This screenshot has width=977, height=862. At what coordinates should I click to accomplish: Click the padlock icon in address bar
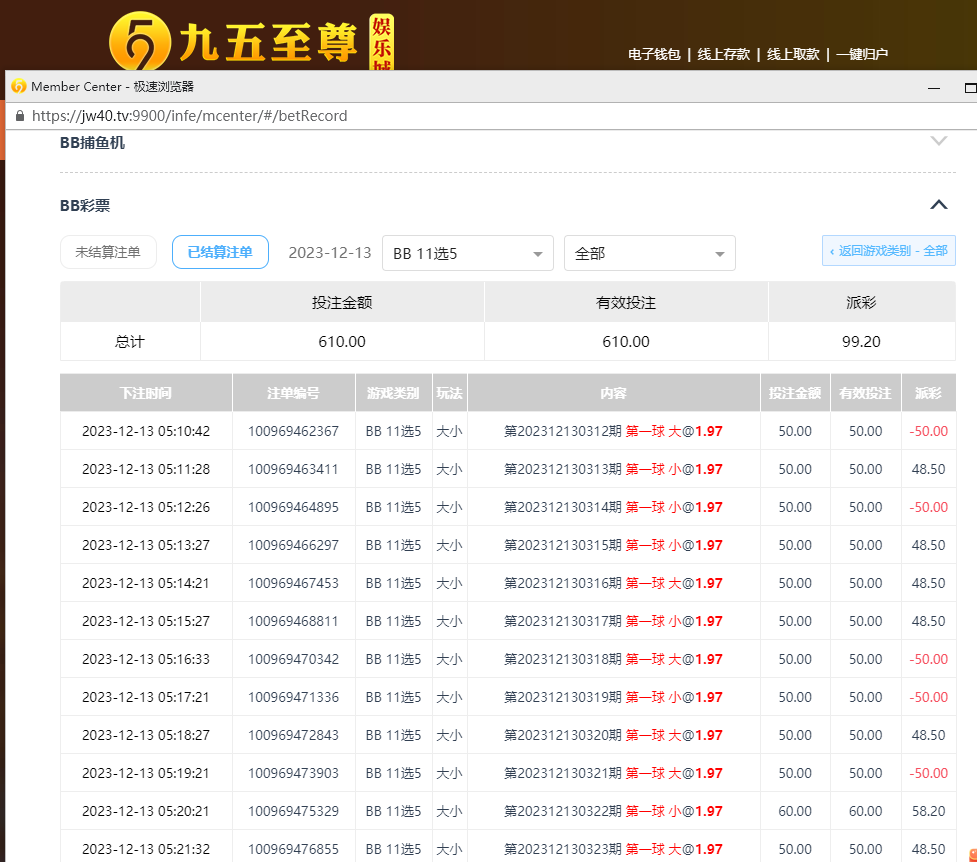19,116
